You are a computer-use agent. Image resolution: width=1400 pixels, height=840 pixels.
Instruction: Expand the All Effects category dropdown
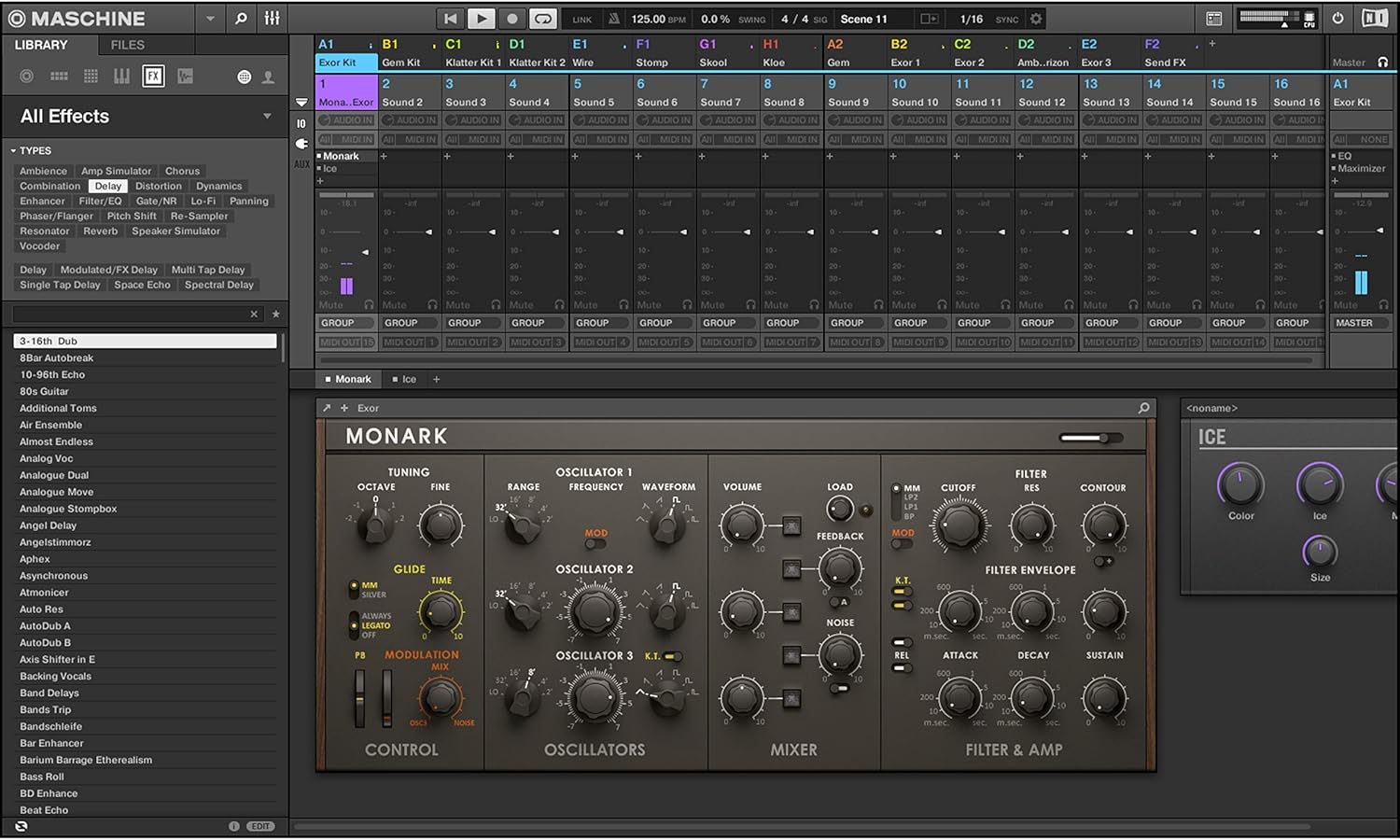click(x=268, y=116)
